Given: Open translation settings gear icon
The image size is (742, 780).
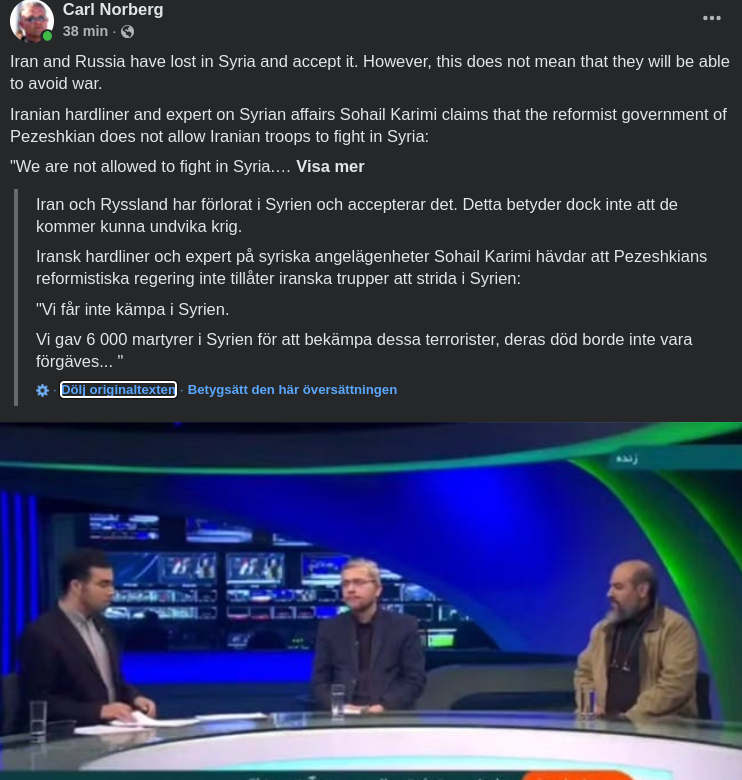Looking at the screenshot, I should click(x=42, y=390).
